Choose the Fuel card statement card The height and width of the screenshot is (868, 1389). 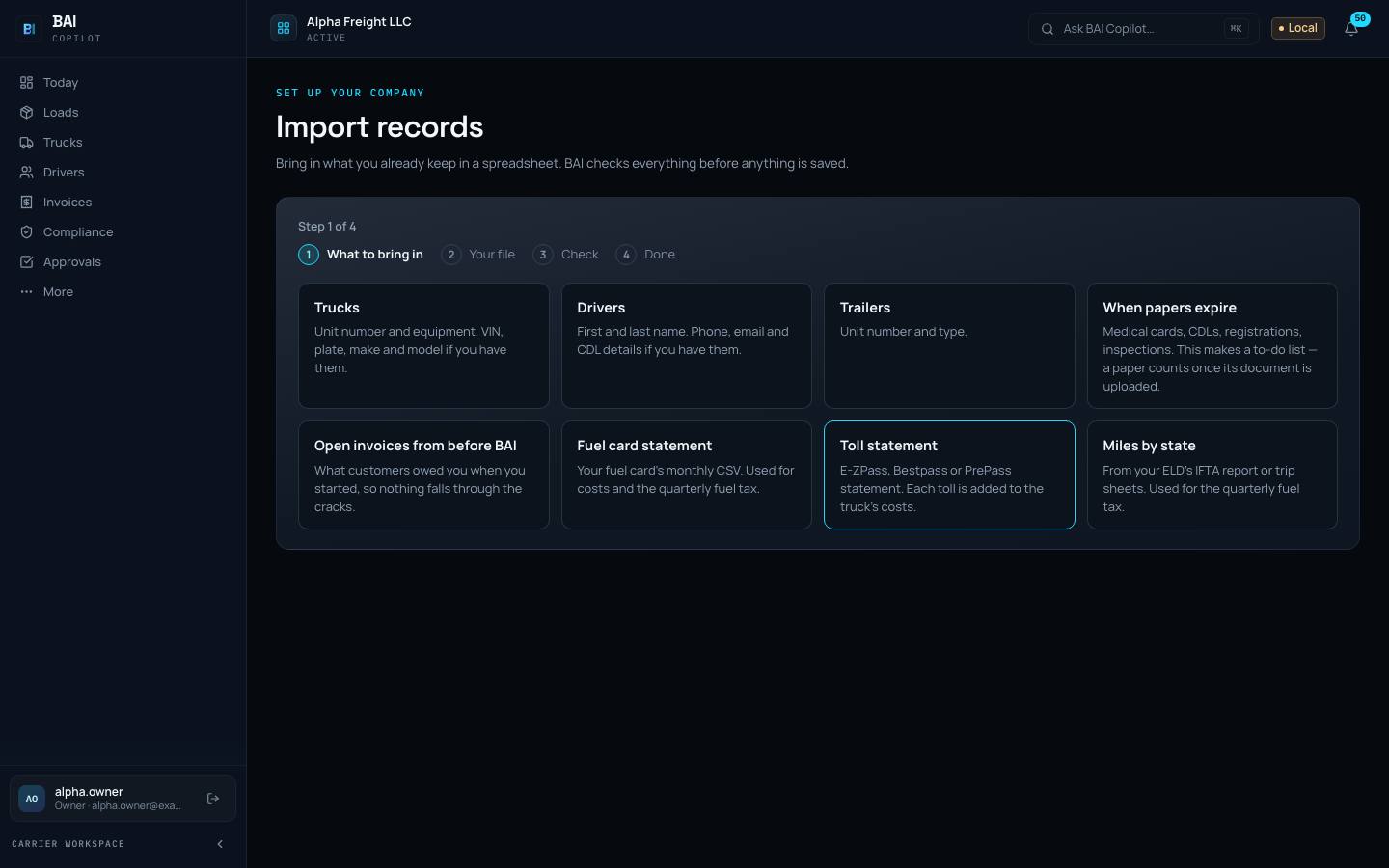click(x=687, y=475)
